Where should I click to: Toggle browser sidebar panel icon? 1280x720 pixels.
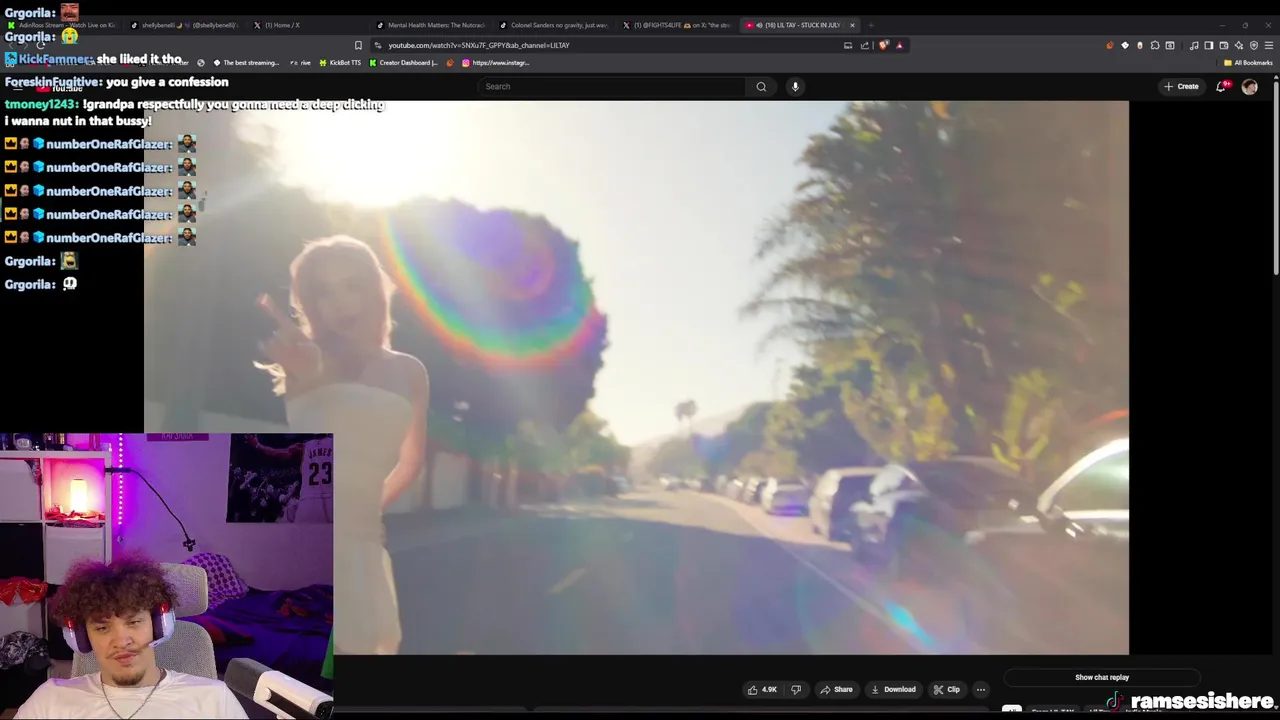(x=1208, y=45)
